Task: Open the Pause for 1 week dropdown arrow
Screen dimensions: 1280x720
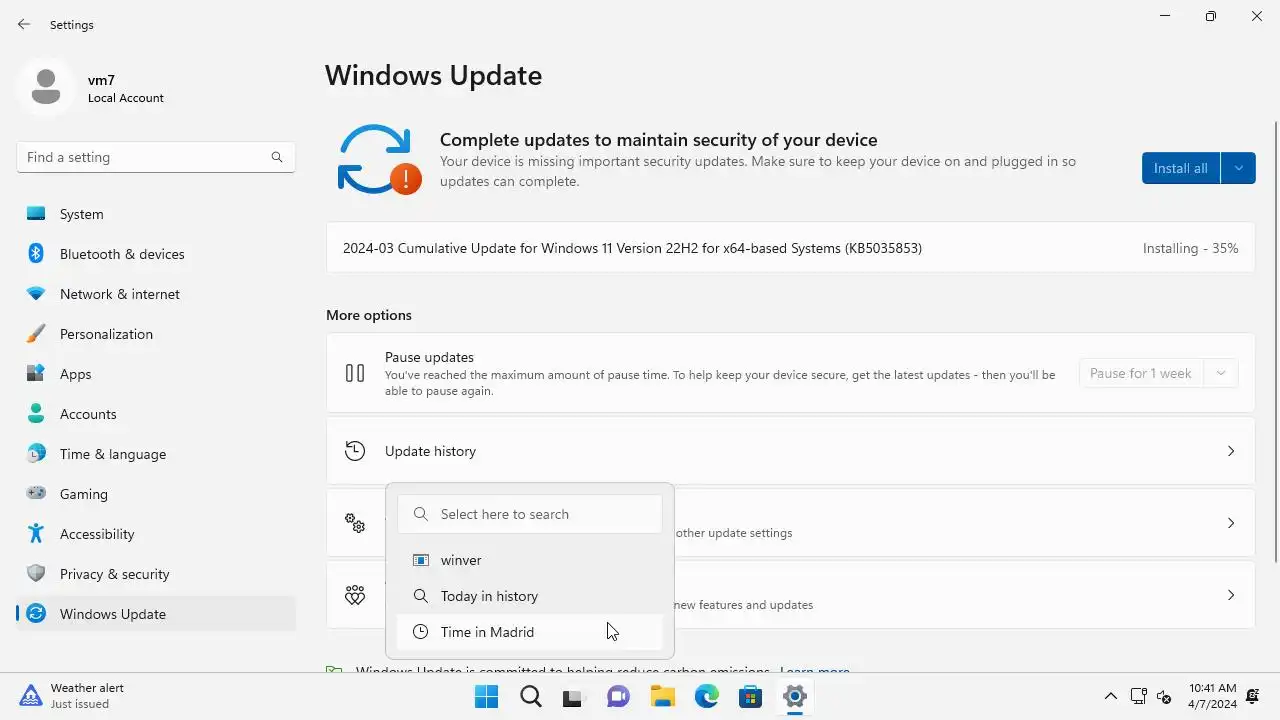Action: 1220,373
